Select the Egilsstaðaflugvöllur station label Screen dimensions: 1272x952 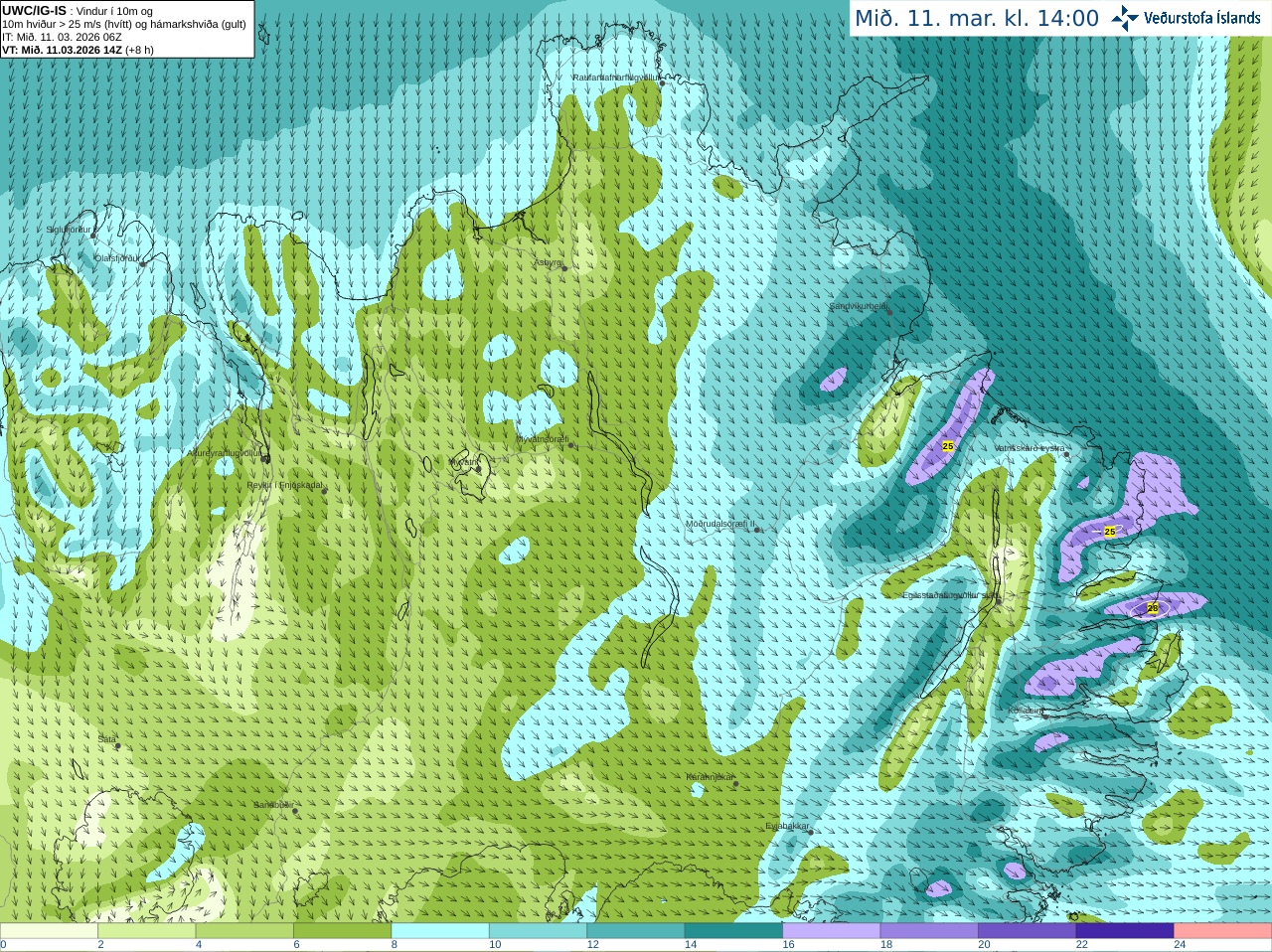pos(950,595)
